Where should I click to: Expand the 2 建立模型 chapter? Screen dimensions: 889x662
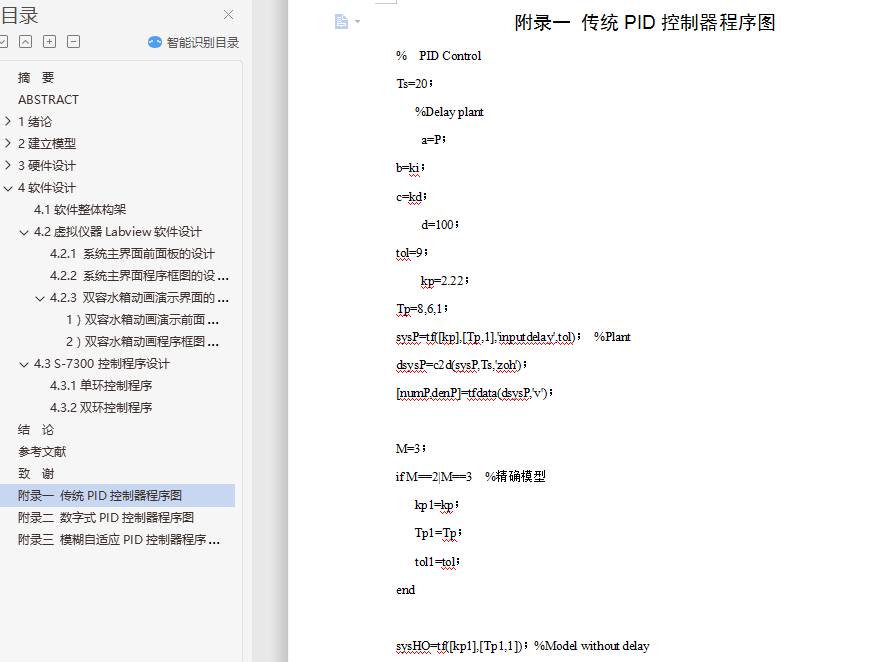[x=8, y=143]
